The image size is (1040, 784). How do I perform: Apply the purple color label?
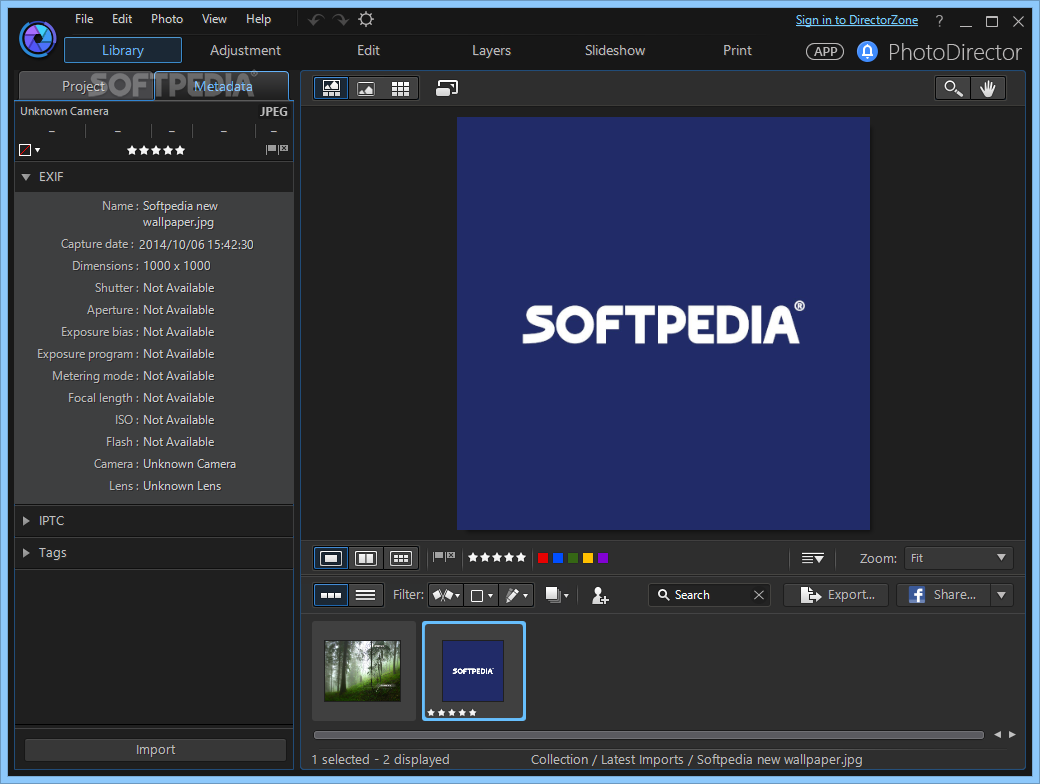tap(603, 558)
